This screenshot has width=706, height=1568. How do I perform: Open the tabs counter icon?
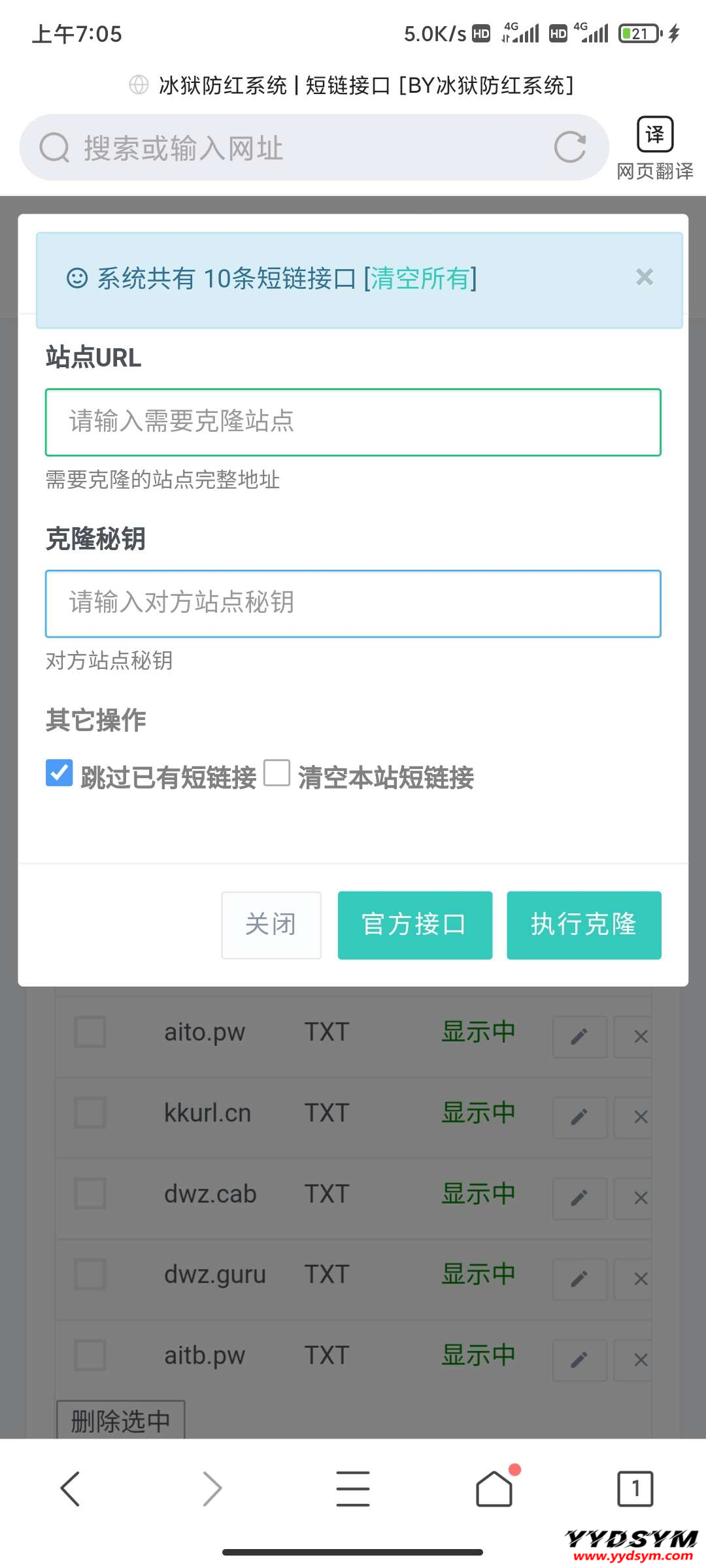point(635,1489)
